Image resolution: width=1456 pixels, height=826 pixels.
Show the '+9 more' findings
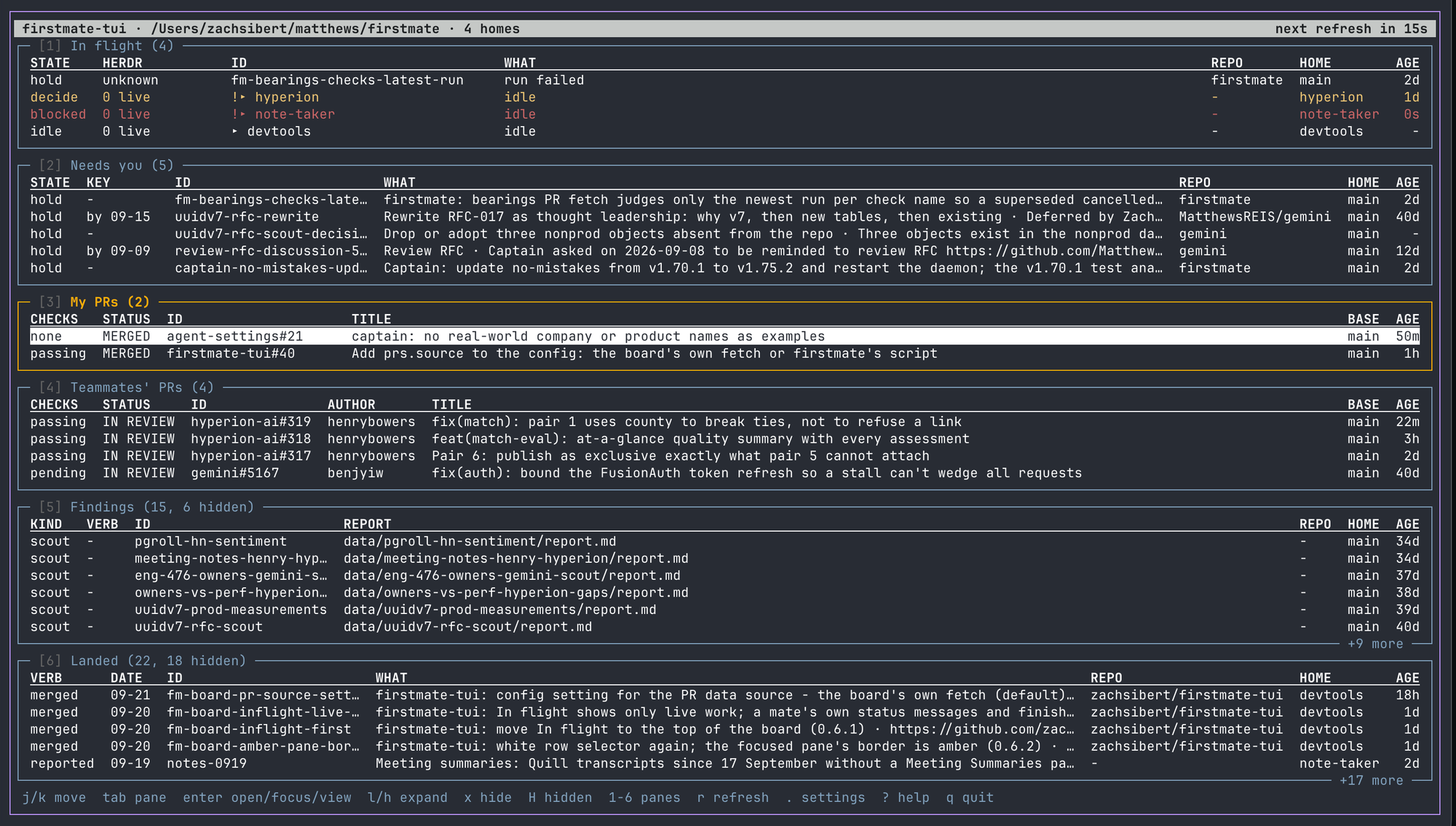click(x=1375, y=644)
